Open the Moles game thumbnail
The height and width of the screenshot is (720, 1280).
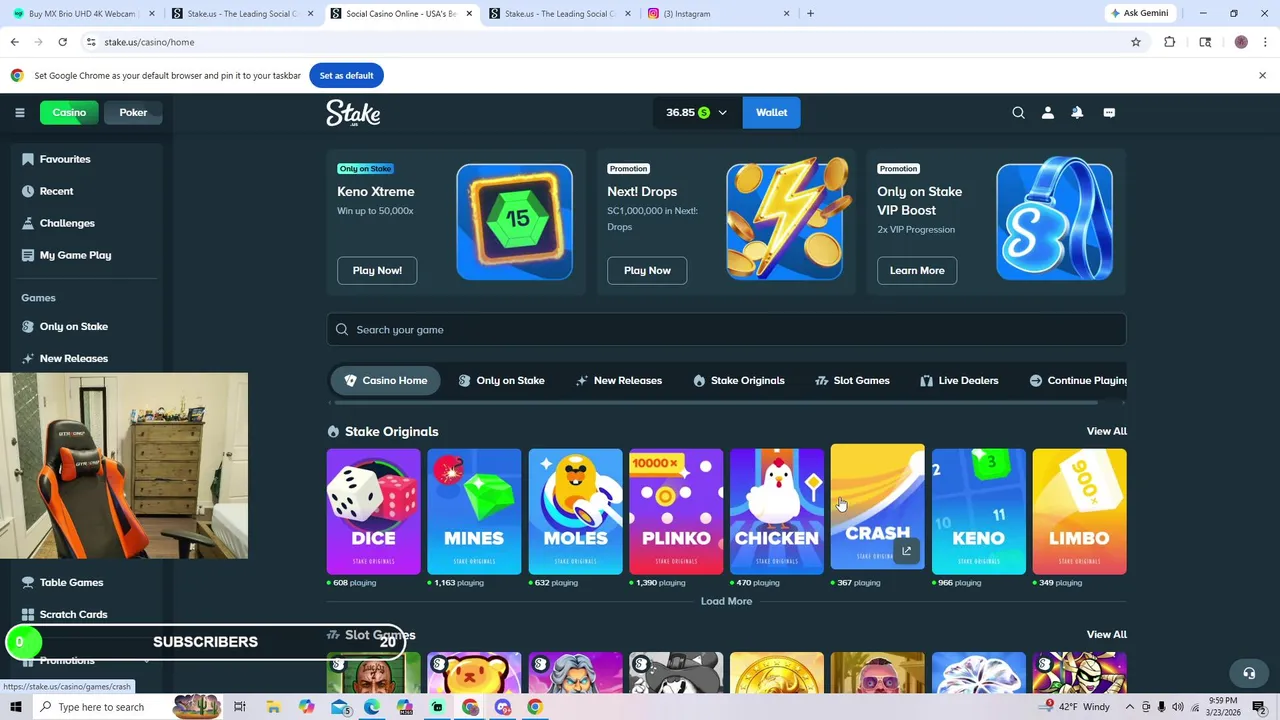(x=575, y=511)
